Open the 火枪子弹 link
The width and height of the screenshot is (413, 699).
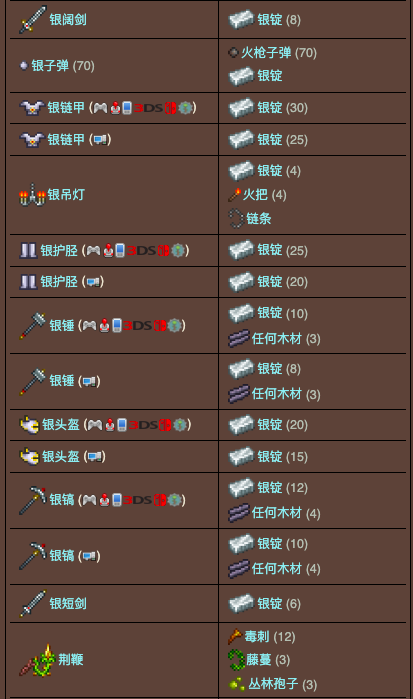click(x=266, y=53)
